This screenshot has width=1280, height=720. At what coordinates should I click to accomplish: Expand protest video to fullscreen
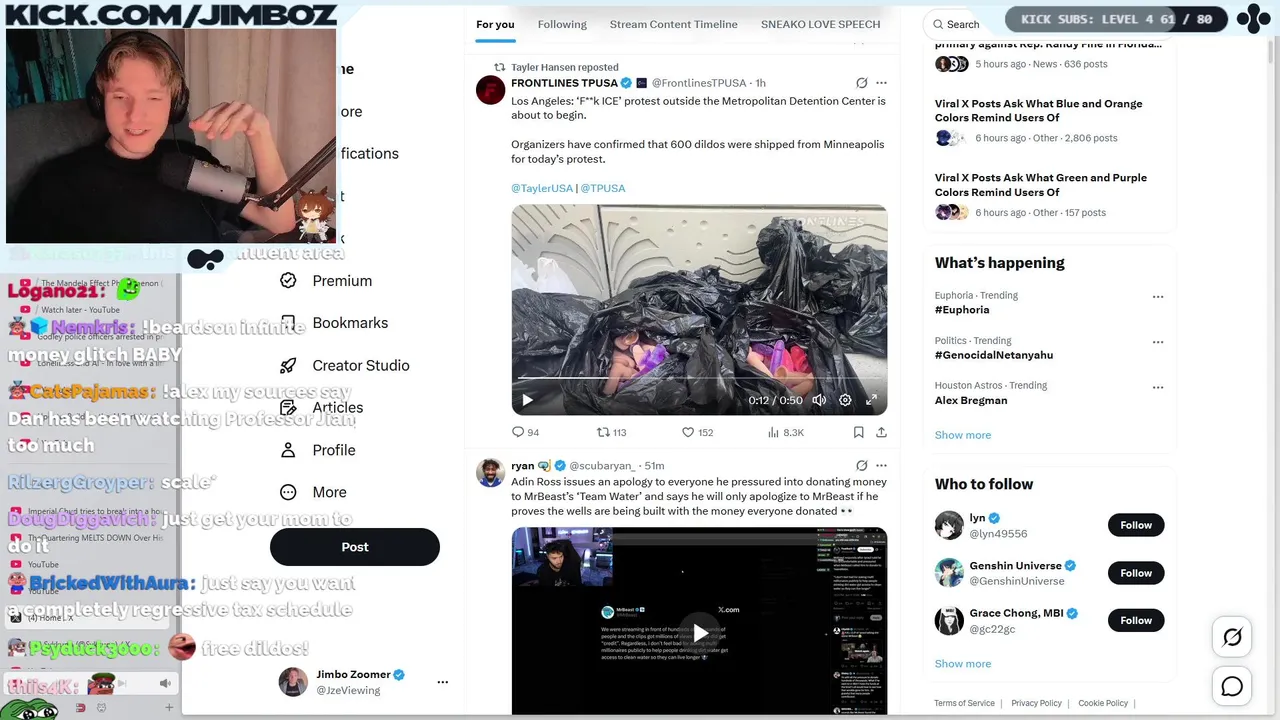click(x=871, y=400)
